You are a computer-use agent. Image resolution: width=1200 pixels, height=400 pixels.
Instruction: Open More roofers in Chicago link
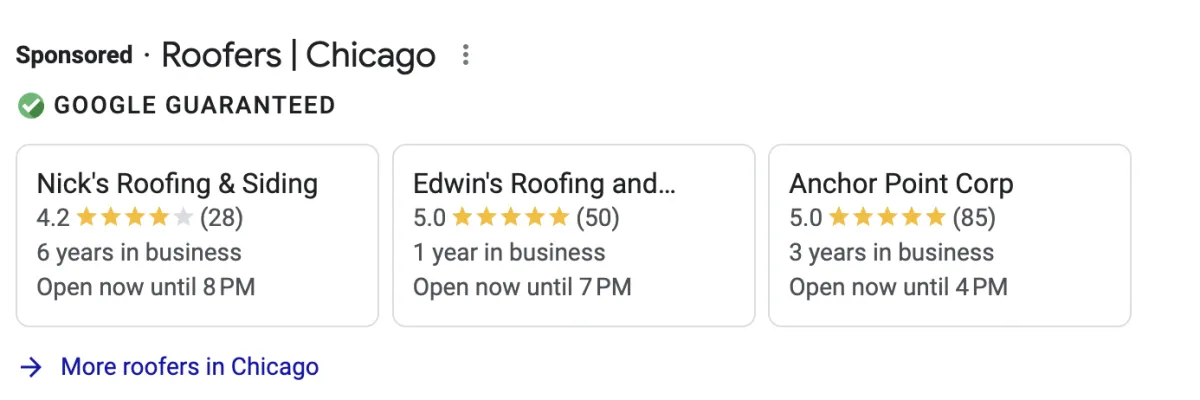190,367
